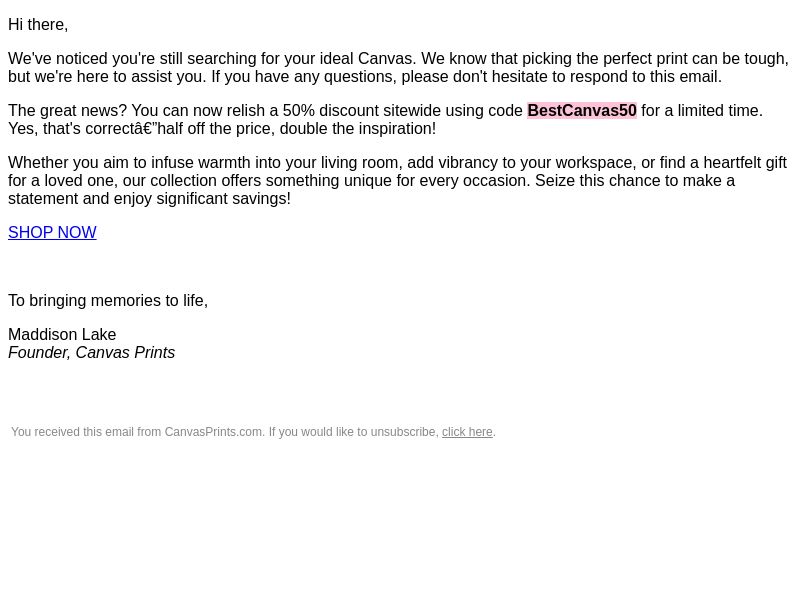The height and width of the screenshot is (600, 800).
Task: Open the SHOP NOW link
Action: (52, 232)
